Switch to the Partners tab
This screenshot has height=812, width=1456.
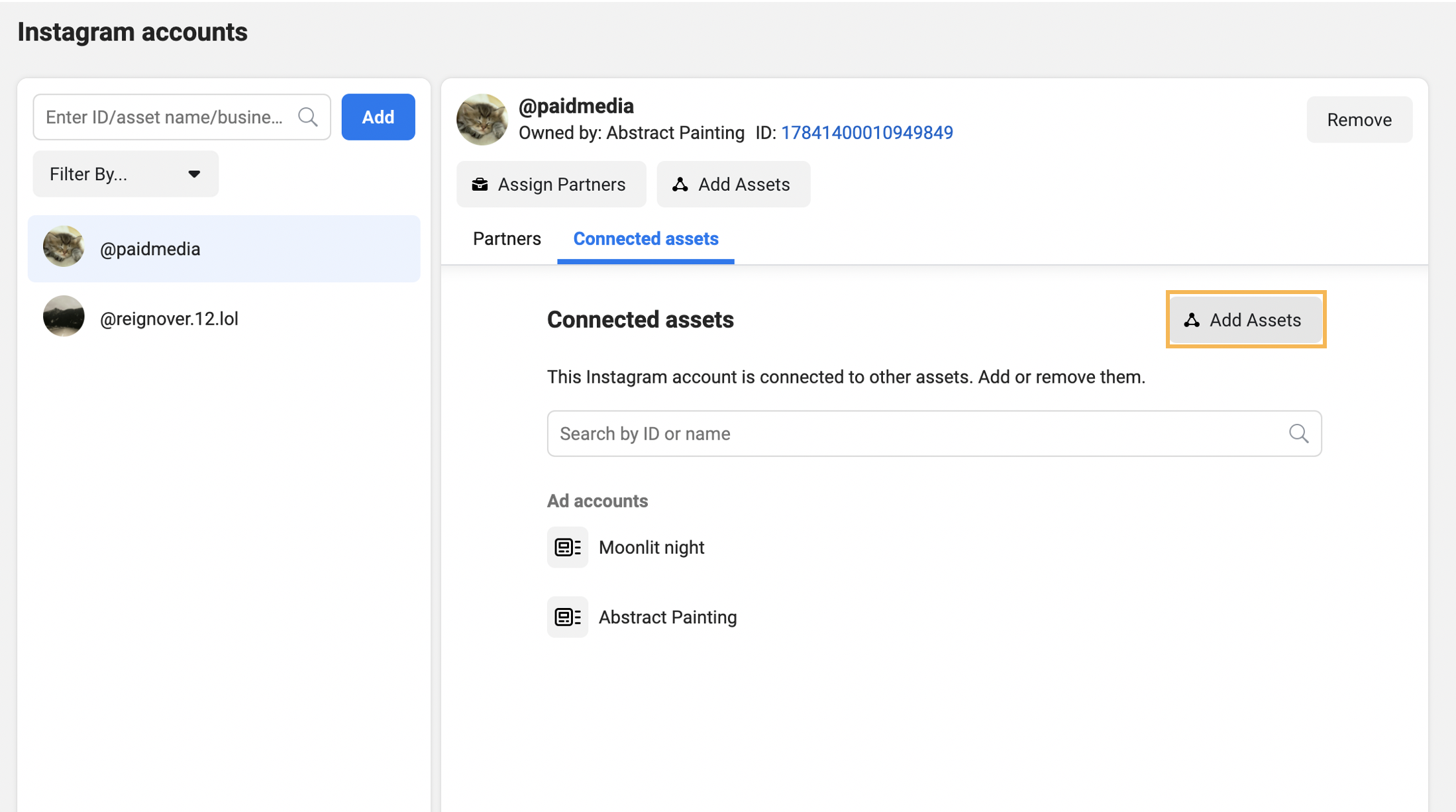click(x=506, y=238)
